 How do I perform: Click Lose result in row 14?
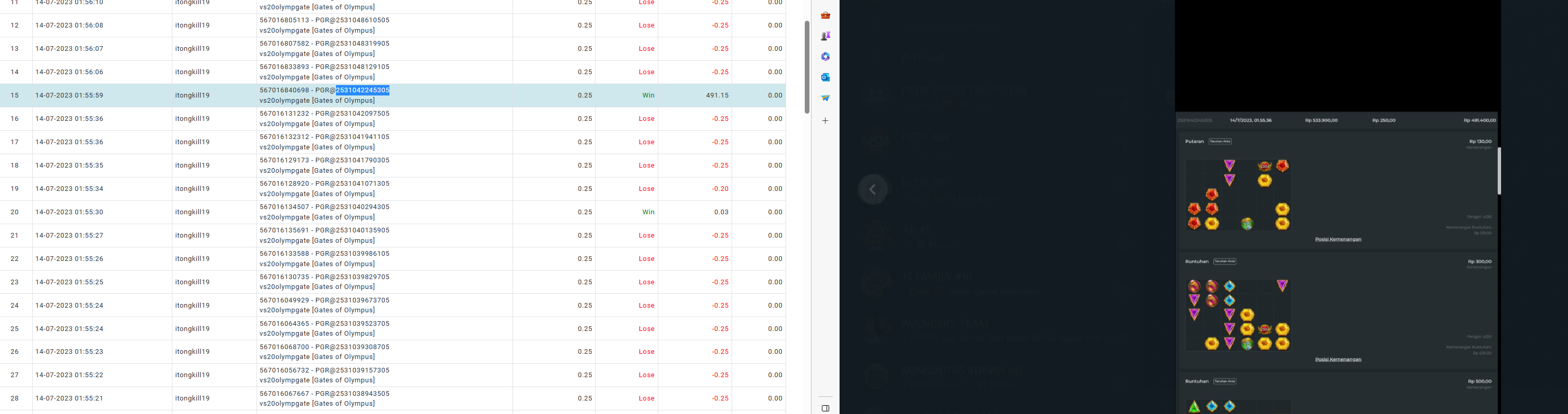(x=646, y=72)
